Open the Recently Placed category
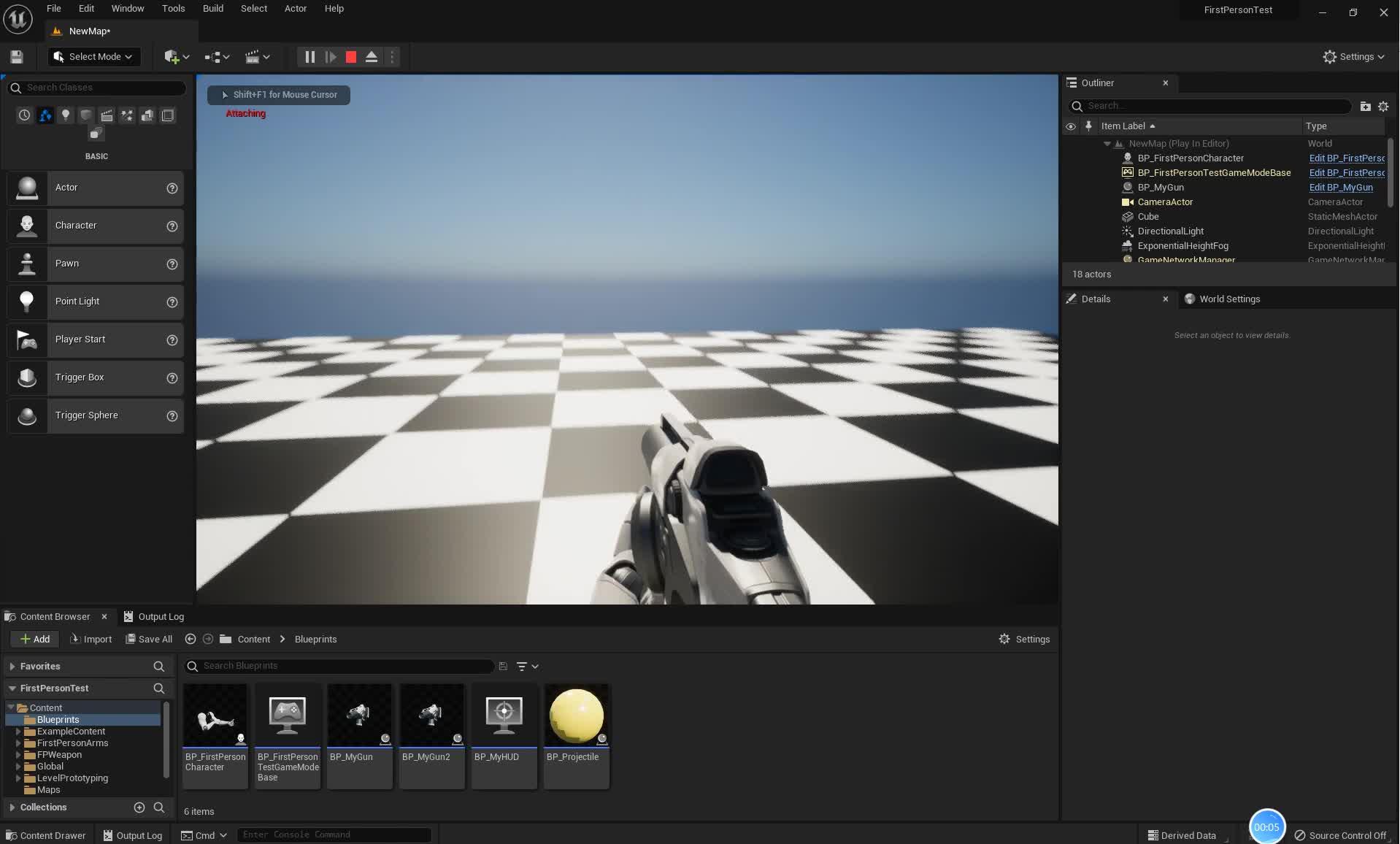Screen dimensions: 1400x844 (24, 115)
